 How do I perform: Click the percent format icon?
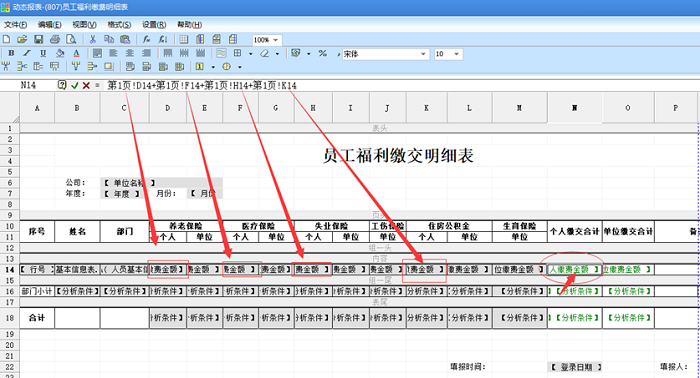coord(322,54)
